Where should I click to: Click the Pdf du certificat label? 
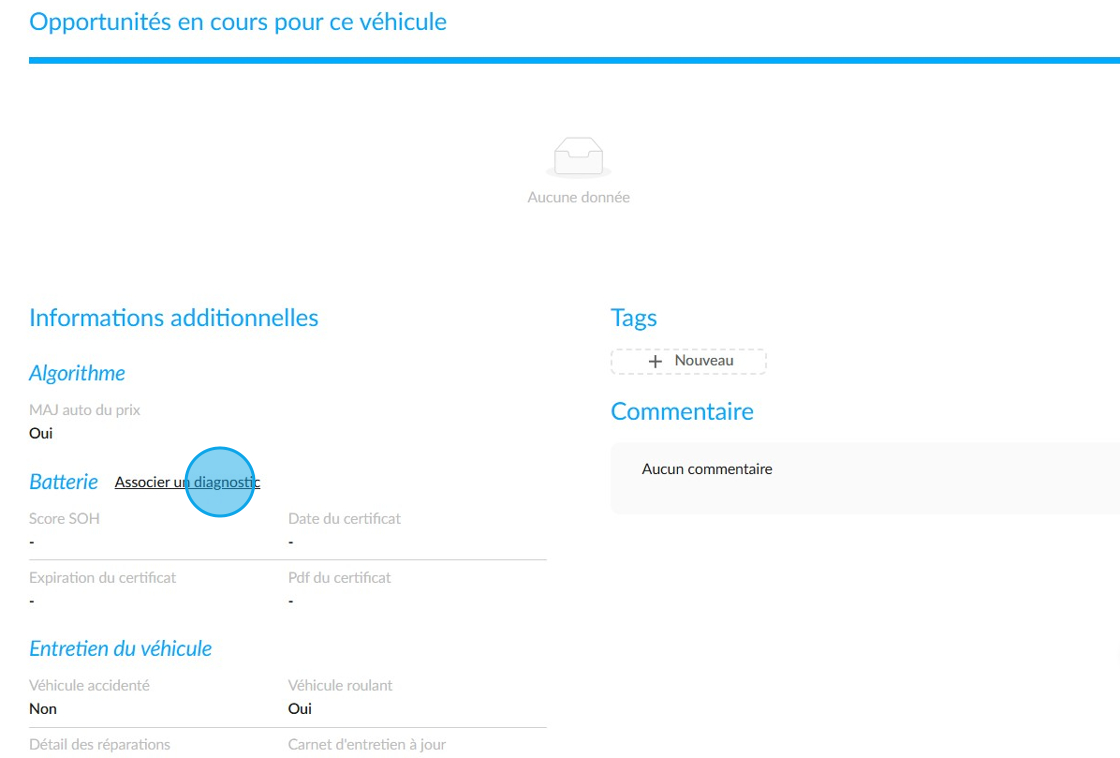click(339, 578)
